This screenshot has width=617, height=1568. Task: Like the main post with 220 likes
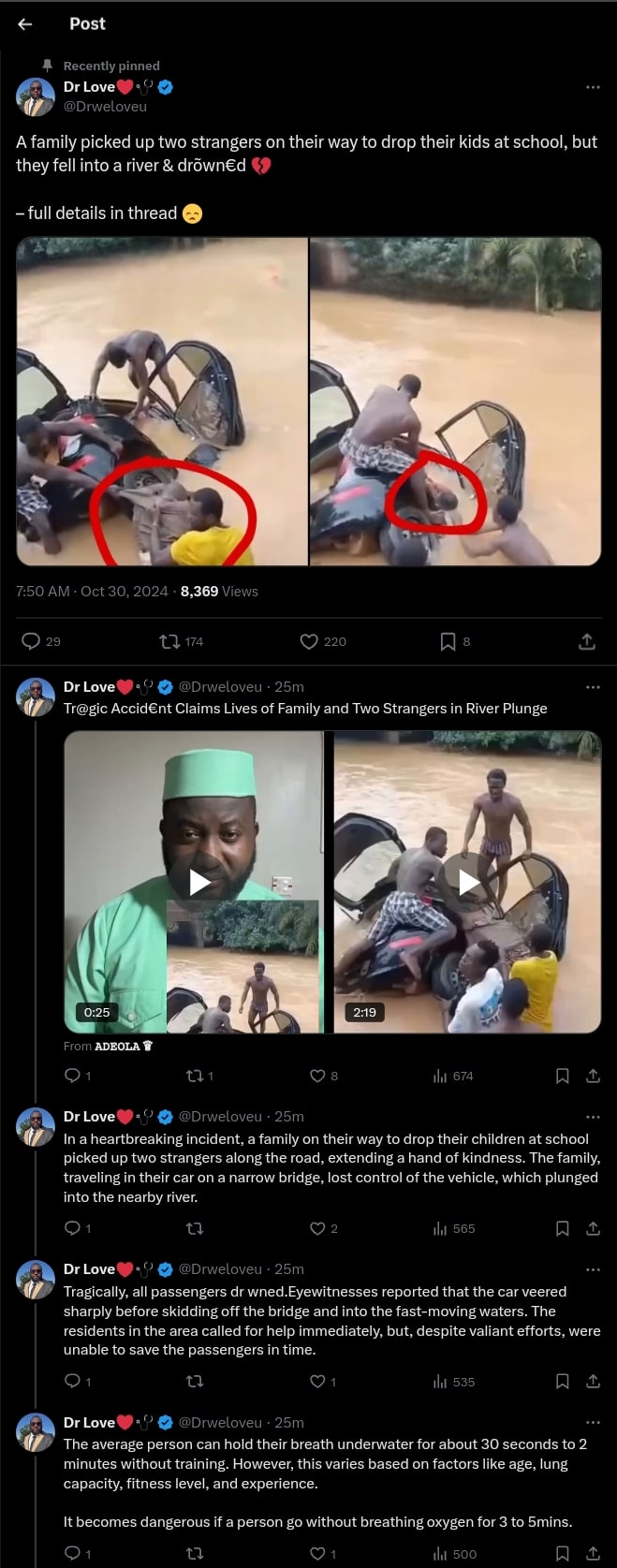(309, 641)
